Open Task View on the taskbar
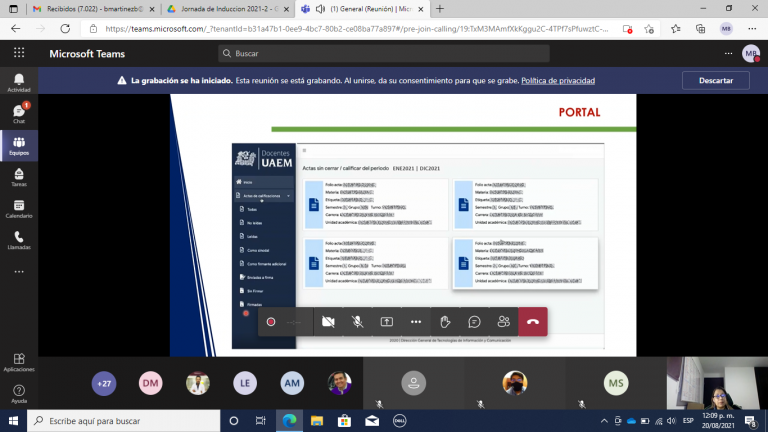The height and width of the screenshot is (432, 768). [x=261, y=421]
